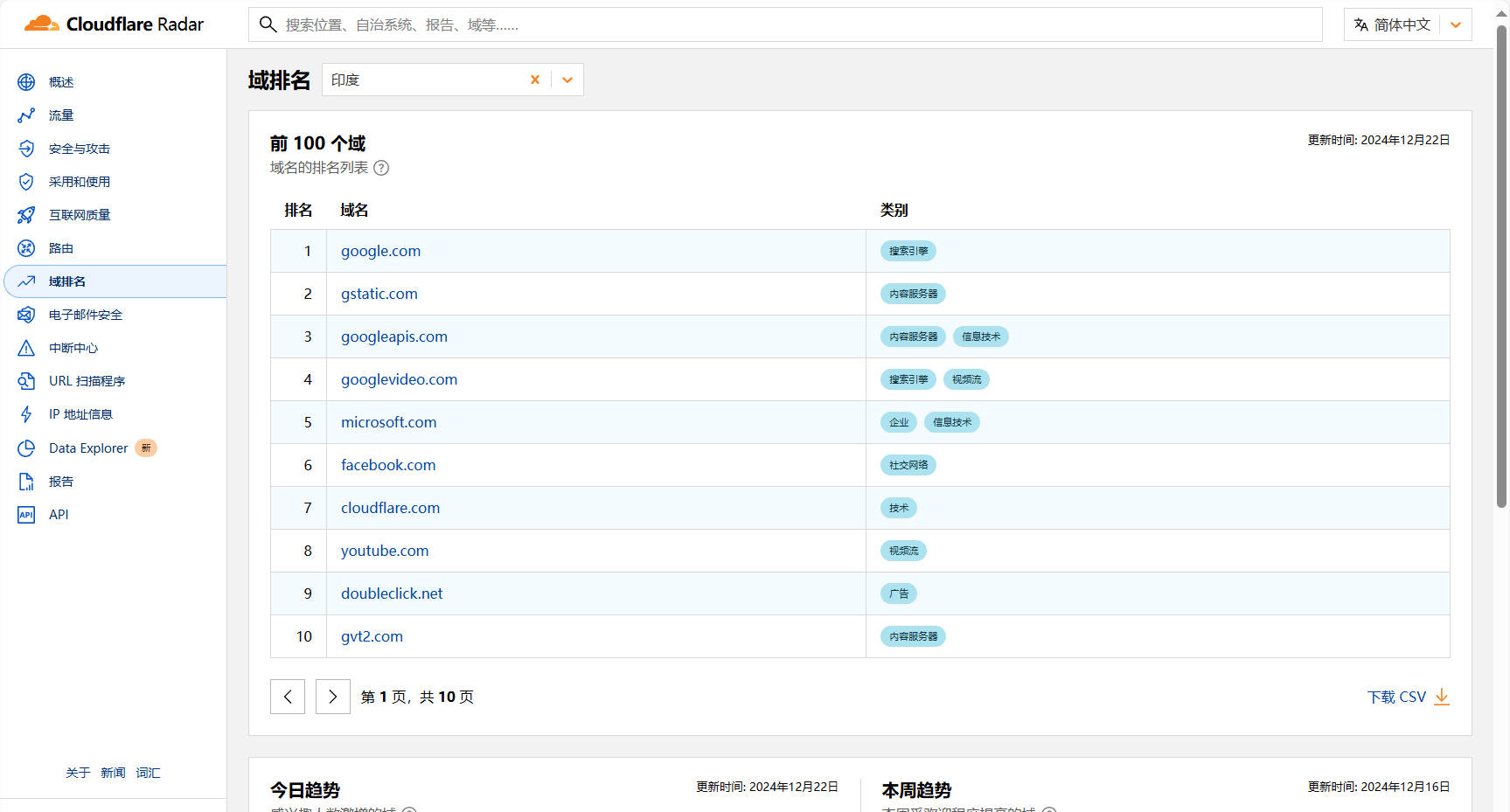Click the language translate icon
Screen dimensions: 1510x812
pos(1361,24)
